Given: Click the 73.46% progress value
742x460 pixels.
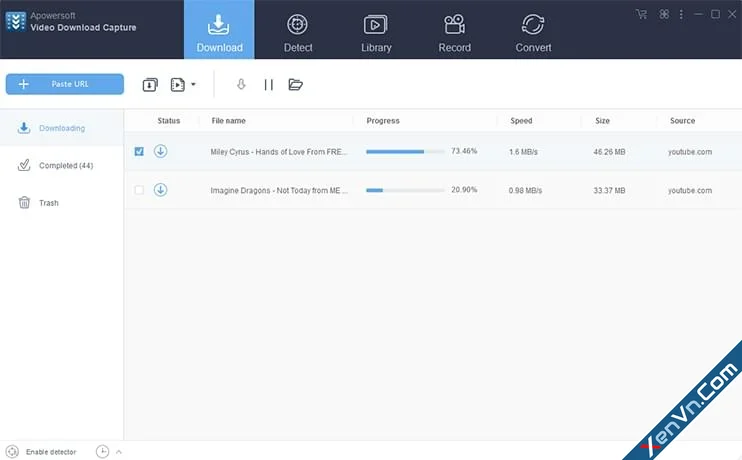Looking at the screenshot, I should [x=464, y=151].
